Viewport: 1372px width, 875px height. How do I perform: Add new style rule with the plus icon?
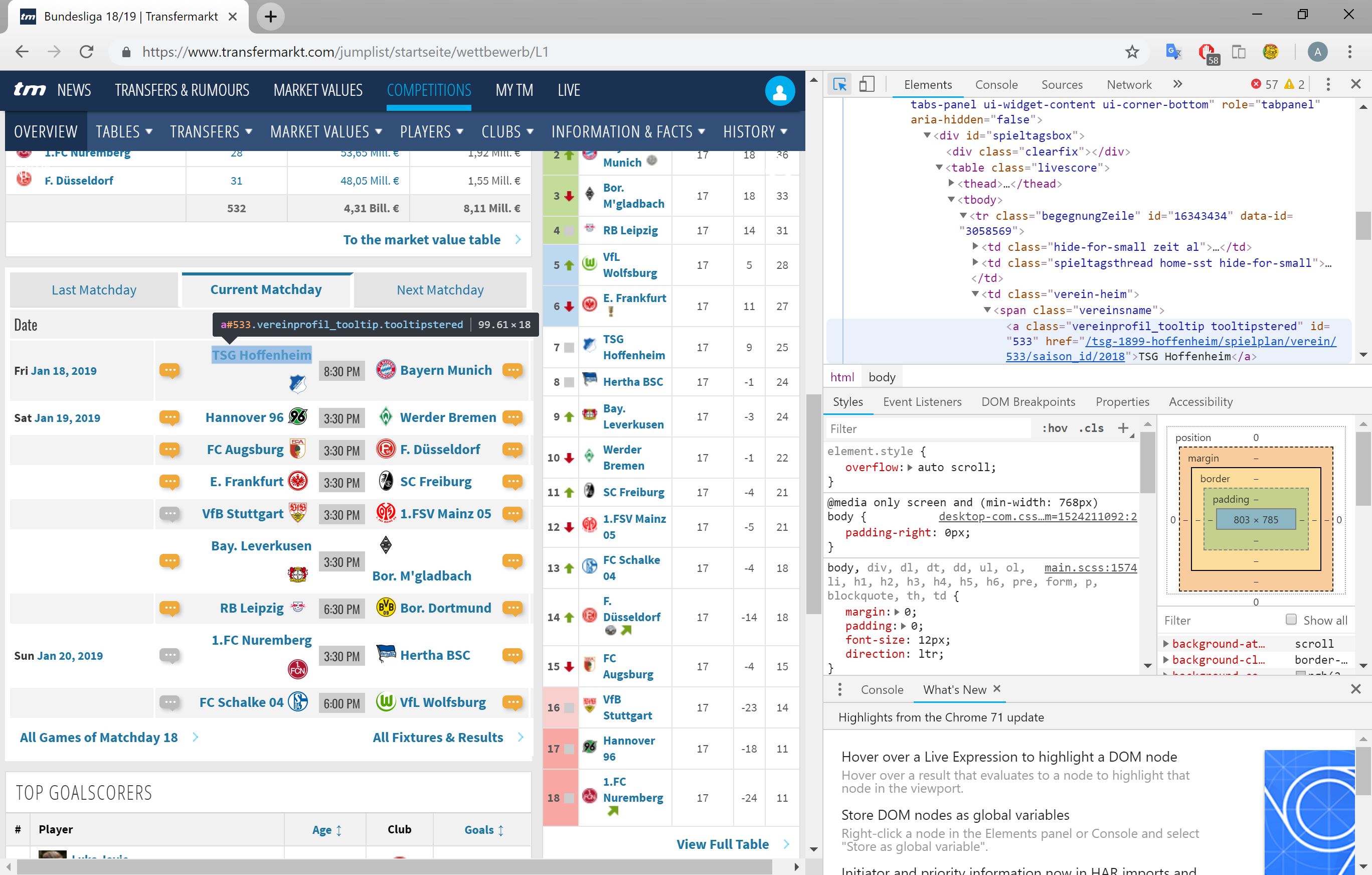click(1123, 427)
